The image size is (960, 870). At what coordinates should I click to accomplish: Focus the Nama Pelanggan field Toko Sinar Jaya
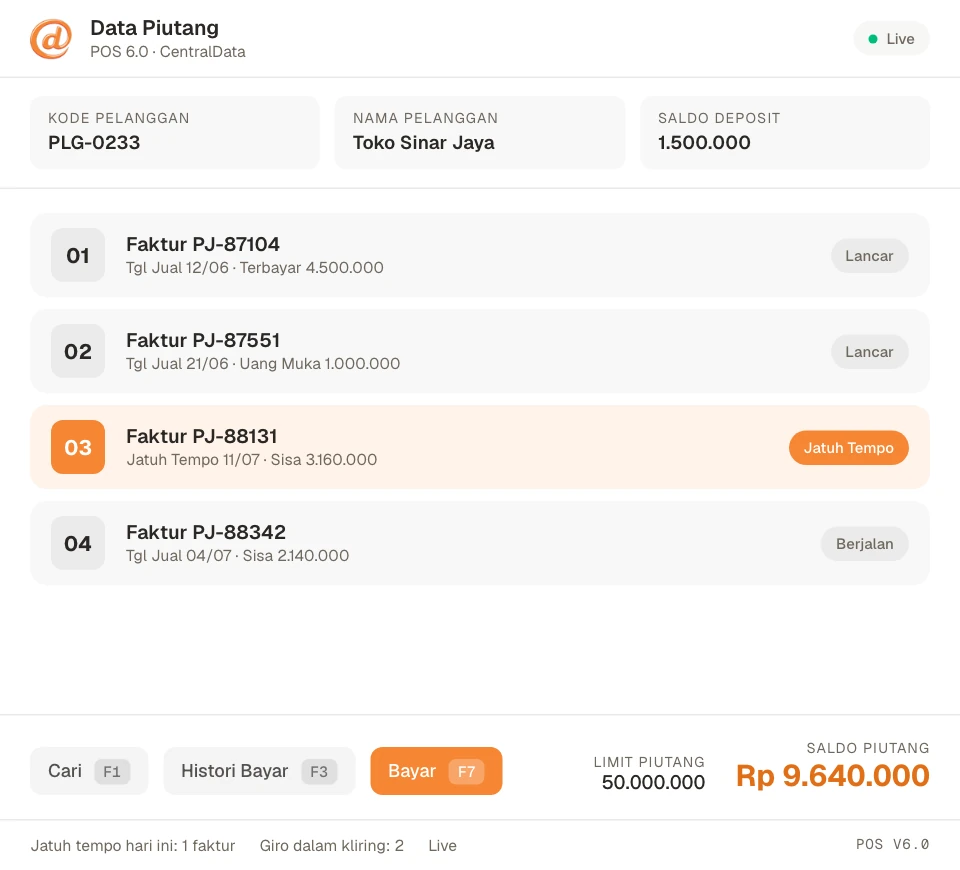point(479,132)
